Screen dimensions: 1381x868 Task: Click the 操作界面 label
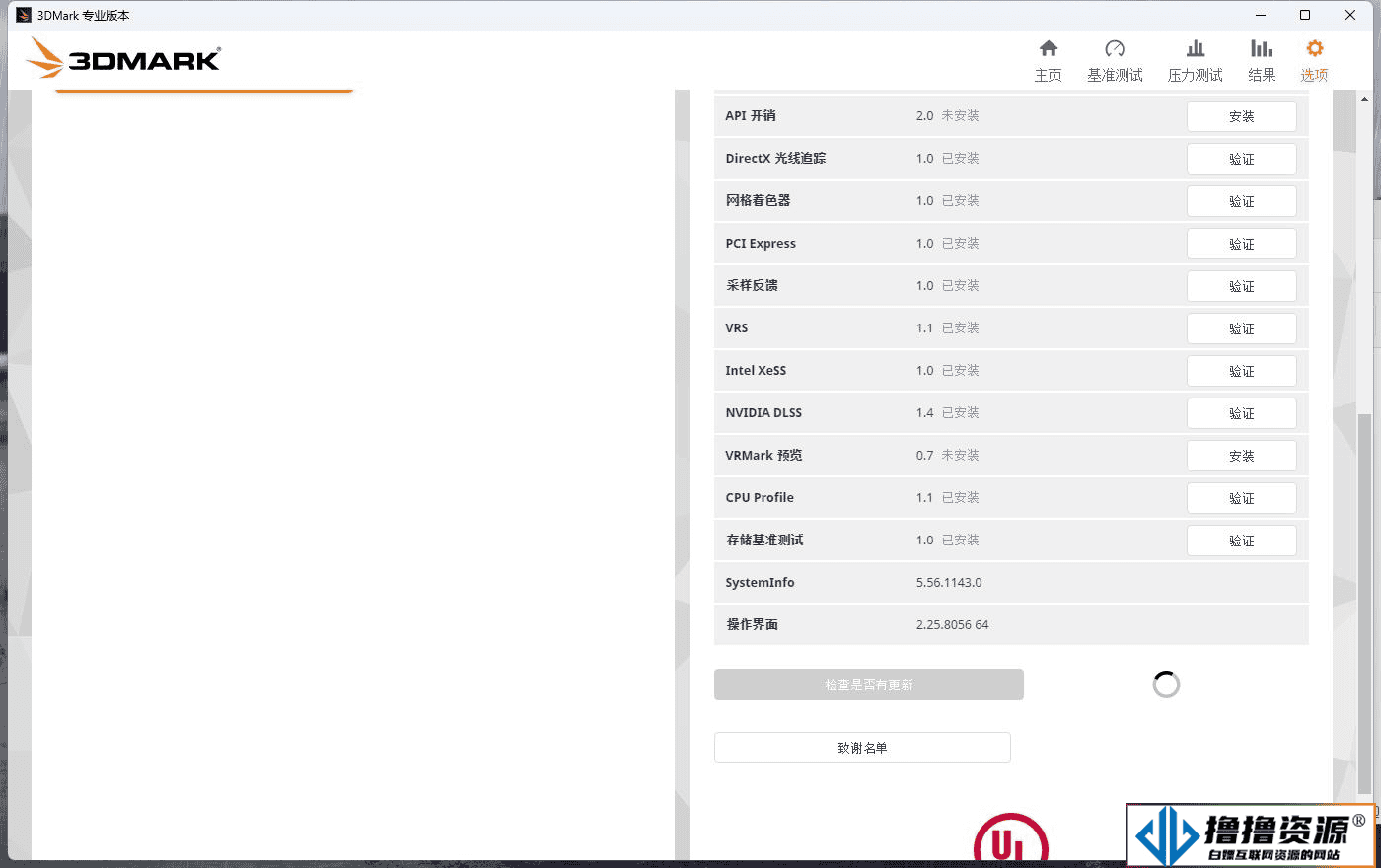tap(752, 624)
